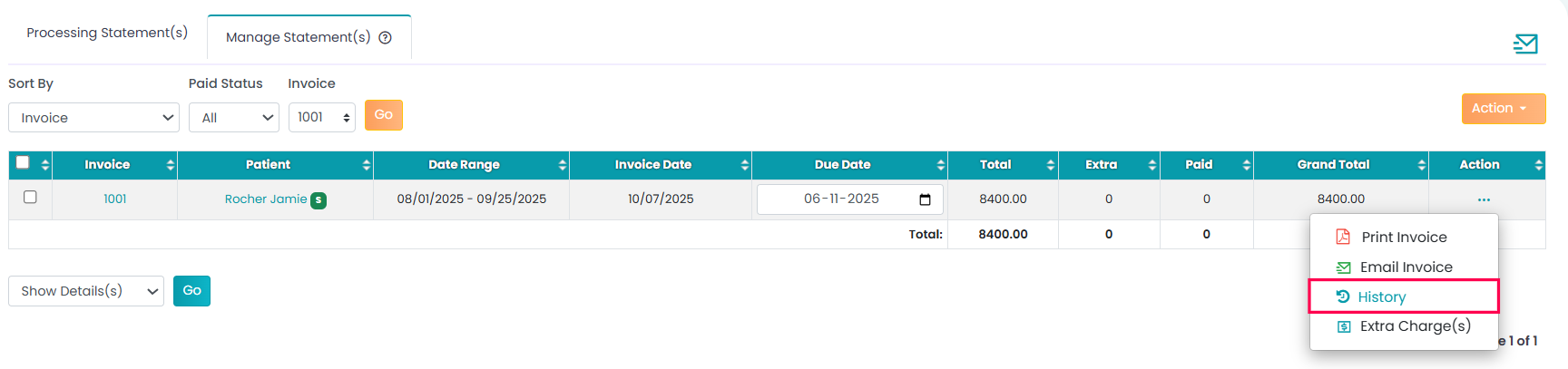1568x369 pixels.
Task: Open calendar picker in Due Date field
Action: 925,199
